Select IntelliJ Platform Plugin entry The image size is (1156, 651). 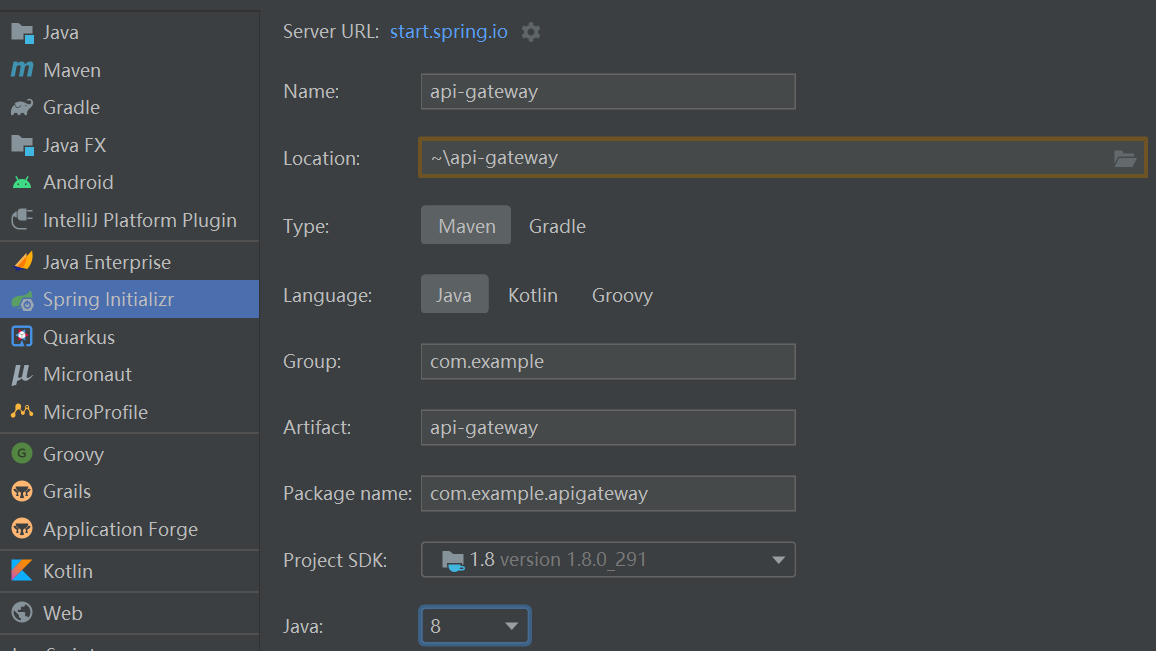pyautogui.click(x=130, y=220)
